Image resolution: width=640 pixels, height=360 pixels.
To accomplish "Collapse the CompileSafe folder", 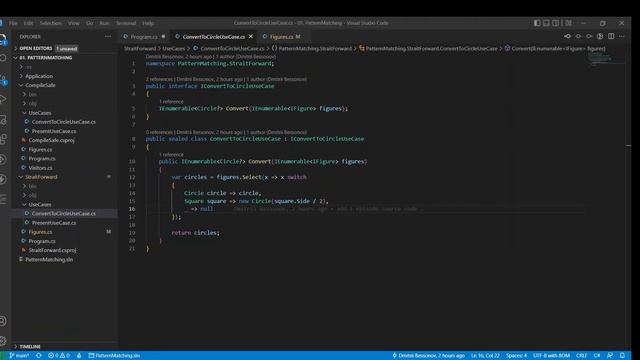I will point(64,85).
